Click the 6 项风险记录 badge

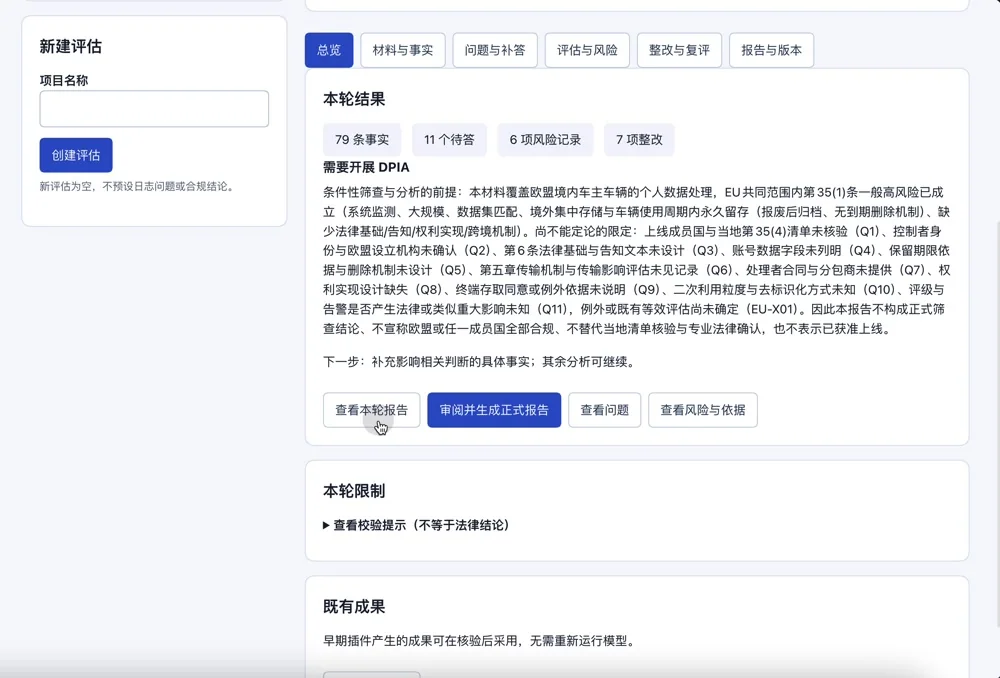545,140
